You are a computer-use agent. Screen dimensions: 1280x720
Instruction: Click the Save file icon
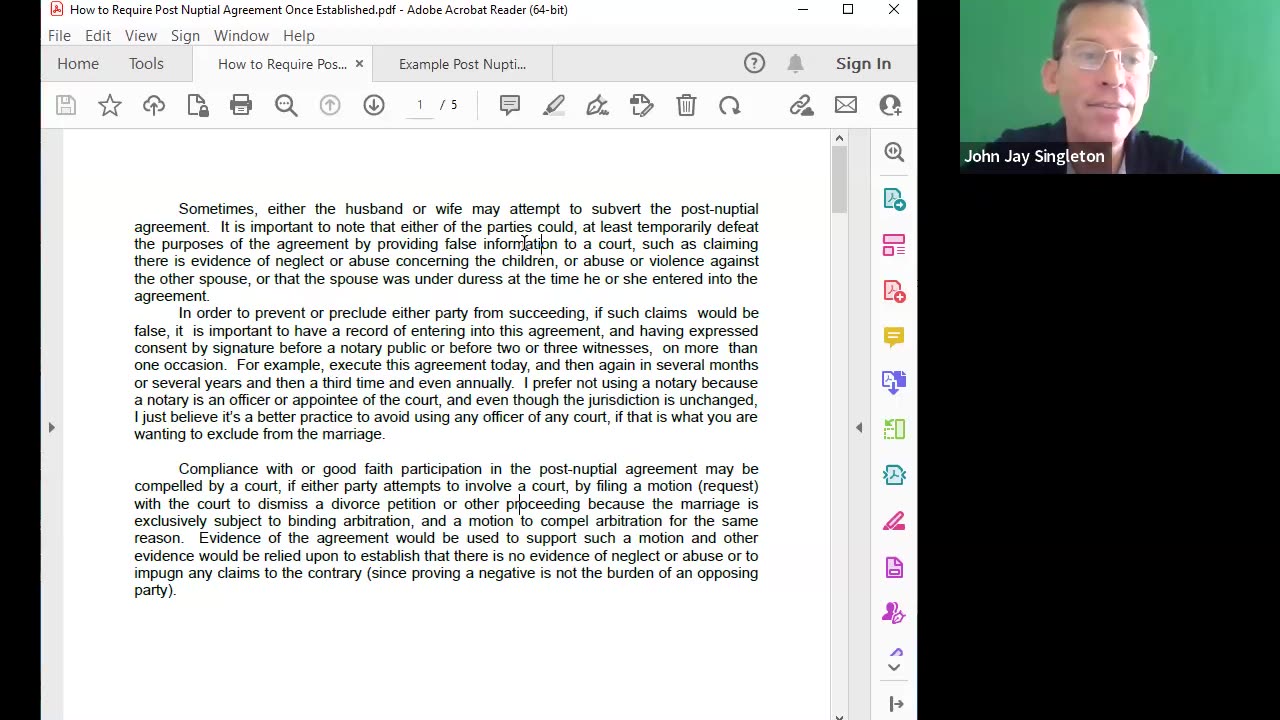[66, 105]
